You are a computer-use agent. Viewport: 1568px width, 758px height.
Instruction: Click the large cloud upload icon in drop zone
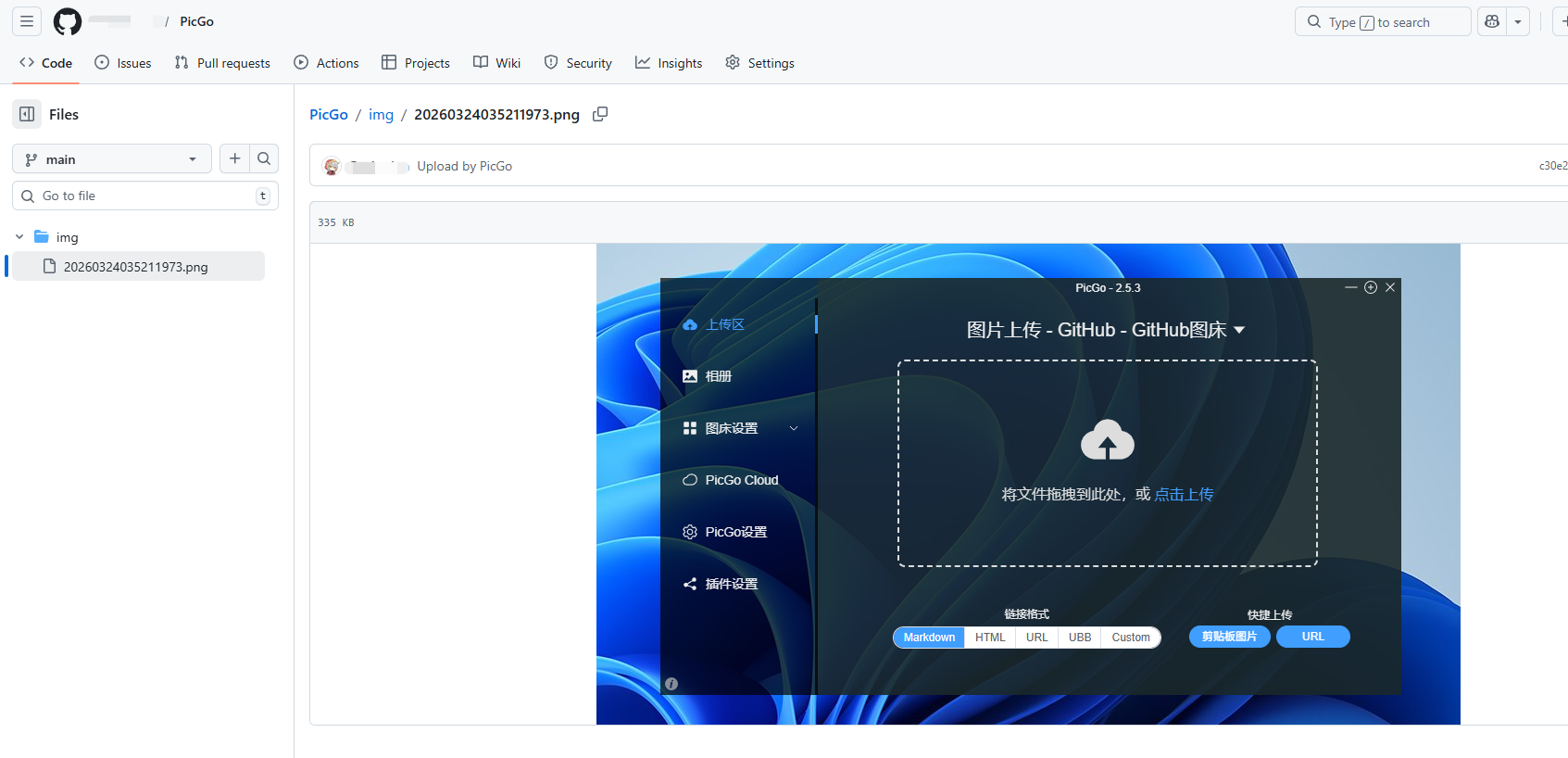[x=1108, y=440]
